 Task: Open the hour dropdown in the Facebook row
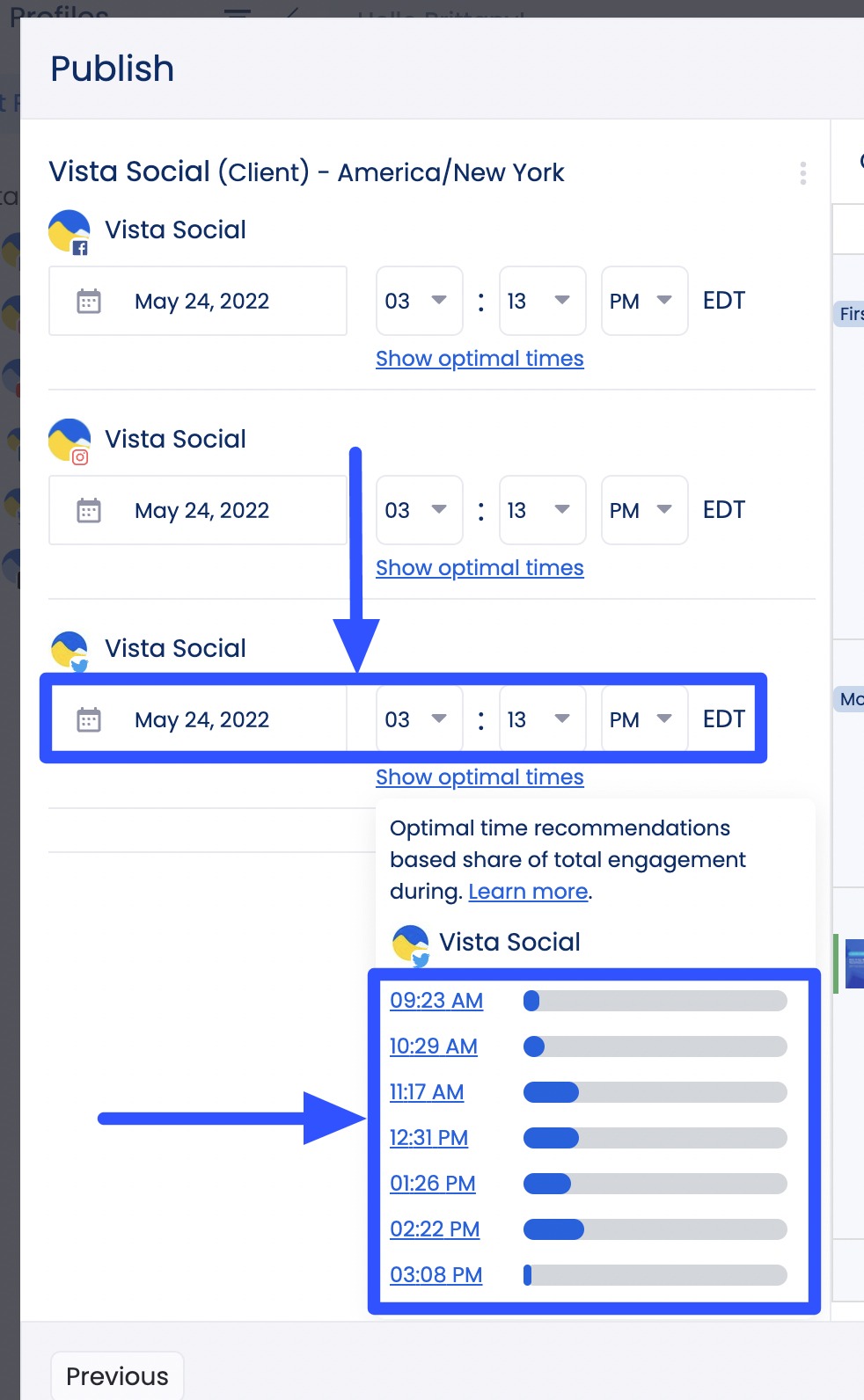420,301
